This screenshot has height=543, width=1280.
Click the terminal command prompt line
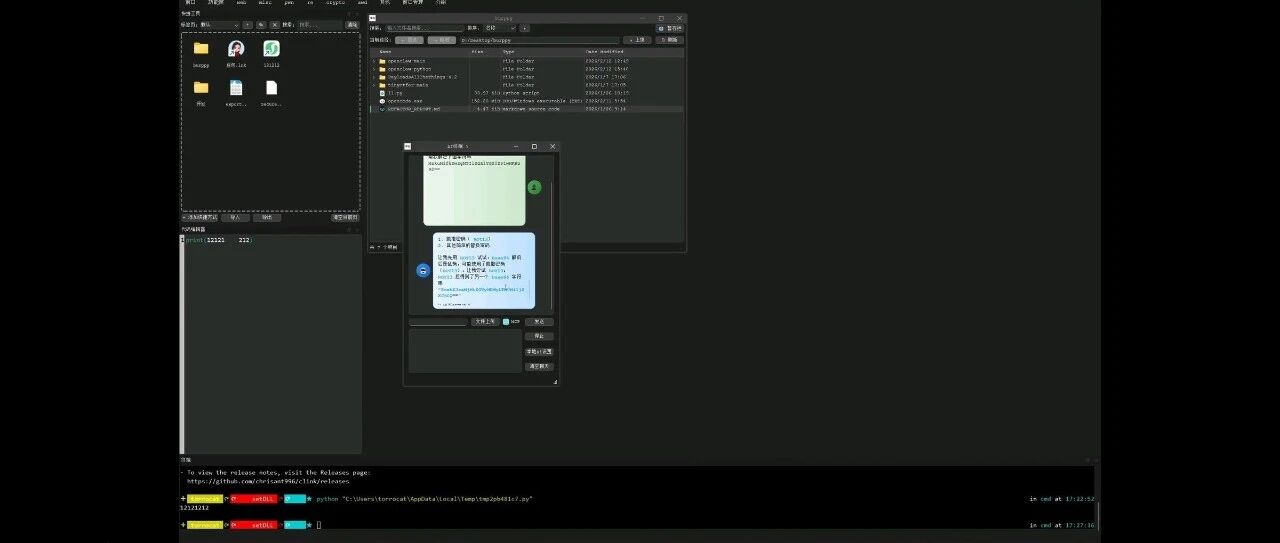tap(250, 525)
